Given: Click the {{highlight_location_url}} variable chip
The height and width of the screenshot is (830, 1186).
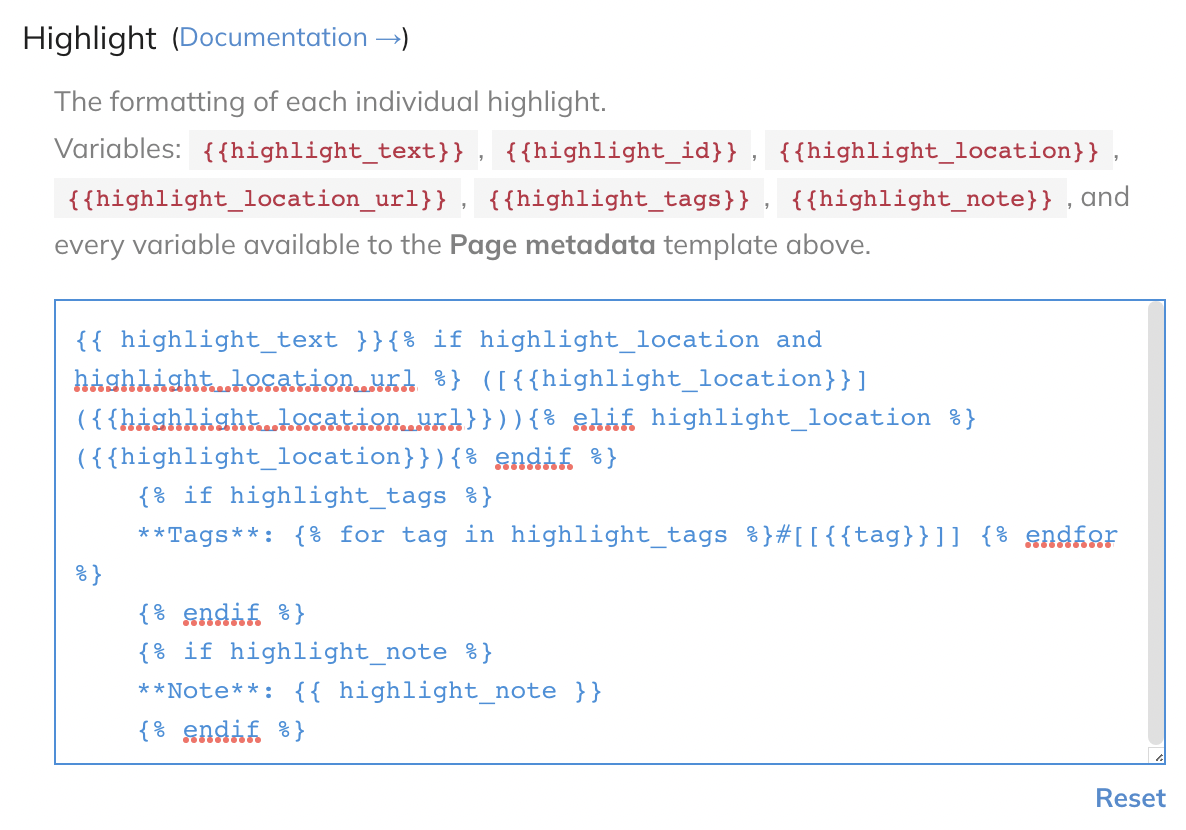Looking at the screenshot, I should 257,198.
